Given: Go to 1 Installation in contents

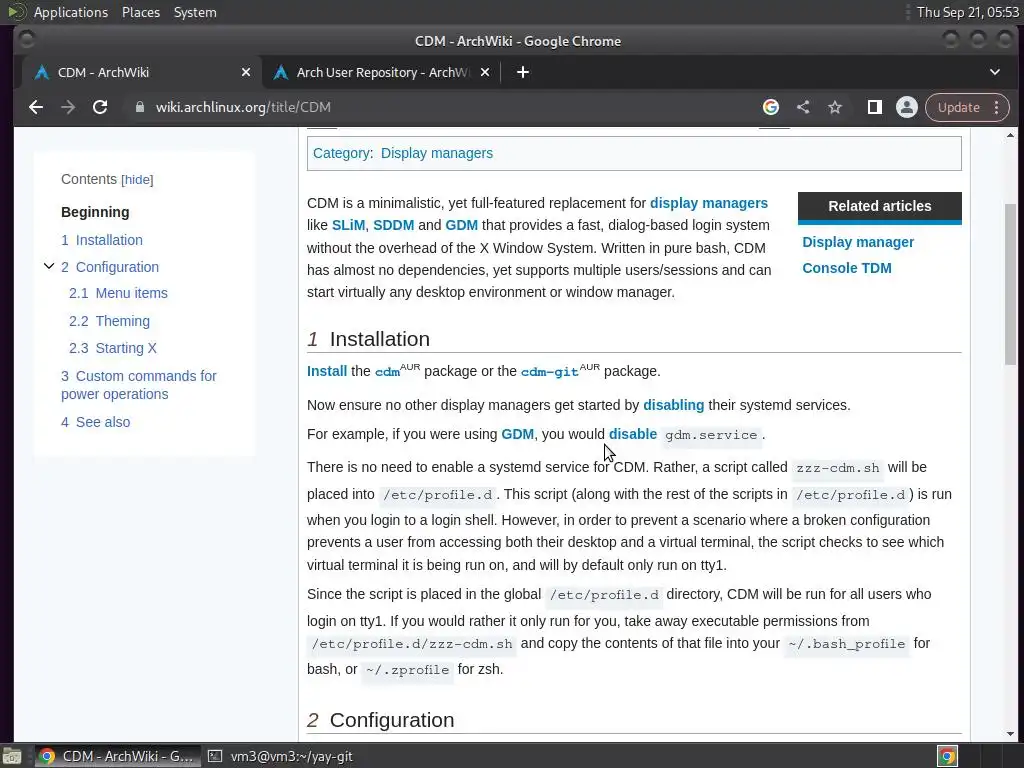Looking at the screenshot, I should coord(102,240).
